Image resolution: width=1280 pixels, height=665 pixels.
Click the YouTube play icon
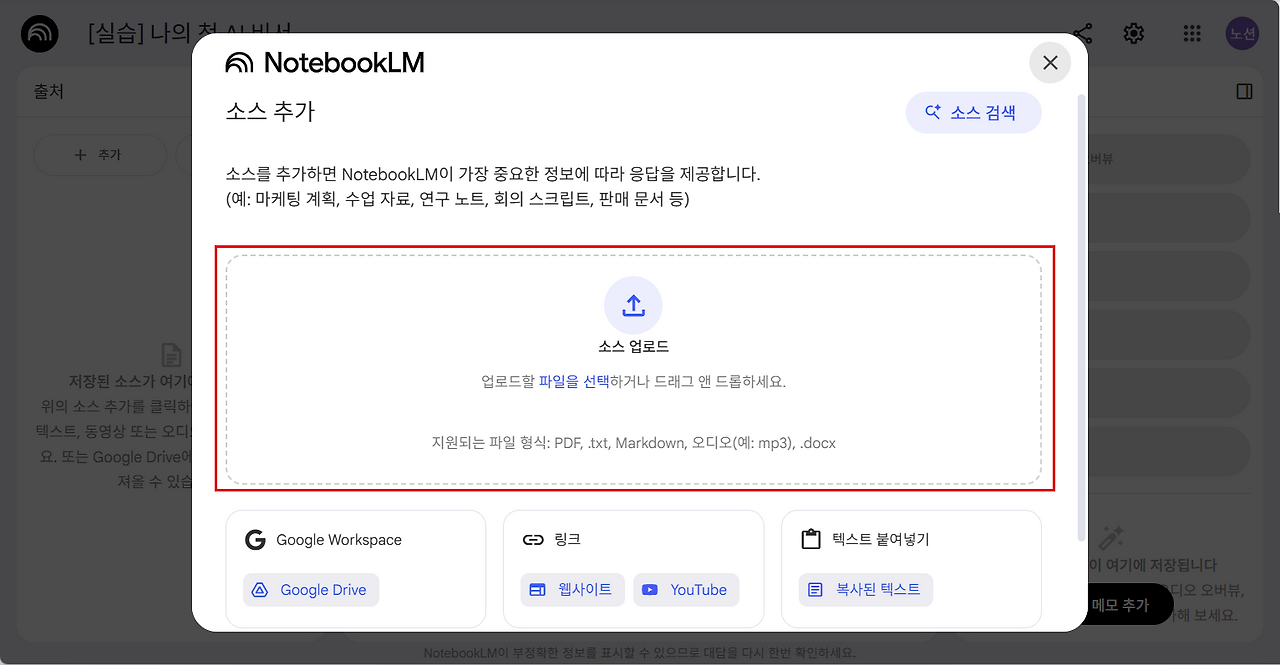650,590
